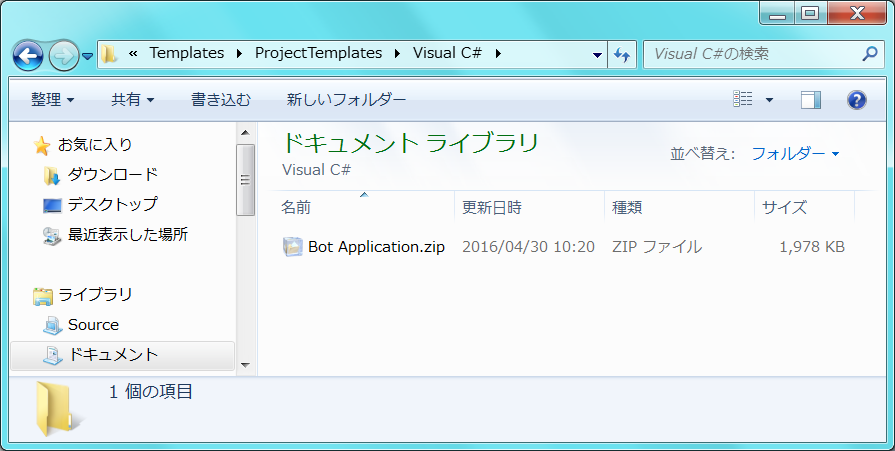Click the ZIP ファイル type cell

(657, 247)
